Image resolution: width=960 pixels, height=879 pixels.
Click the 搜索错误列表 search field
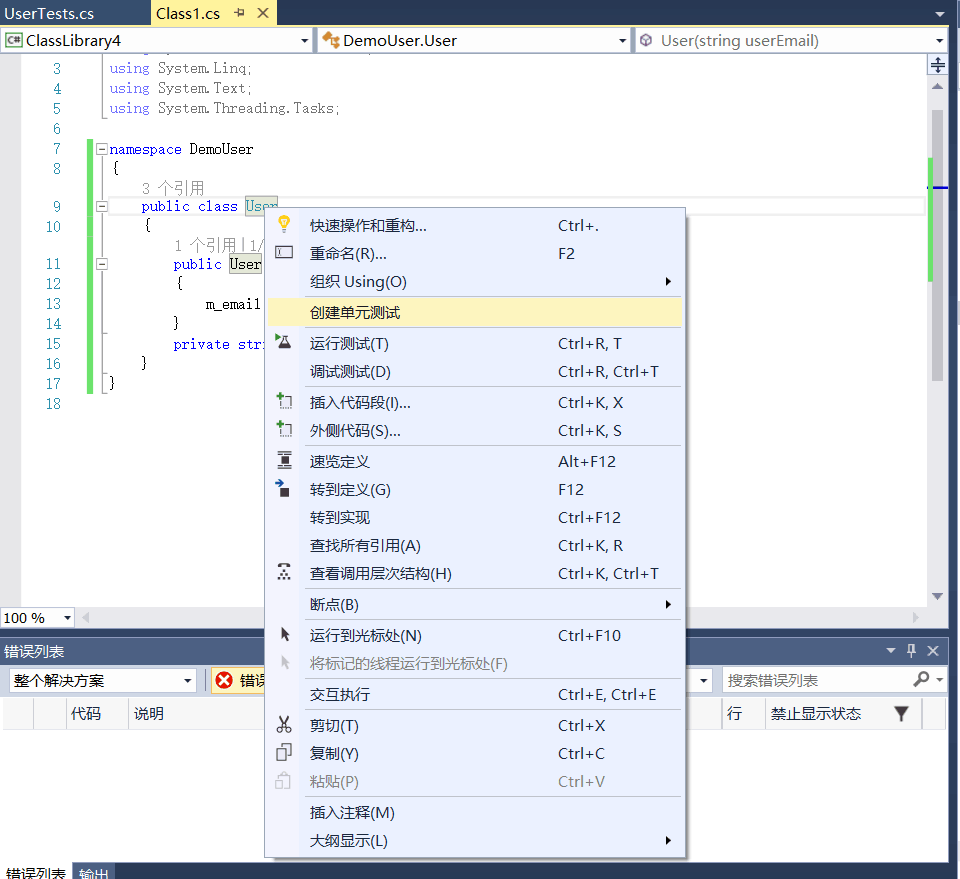pyautogui.click(x=815, y=680)
